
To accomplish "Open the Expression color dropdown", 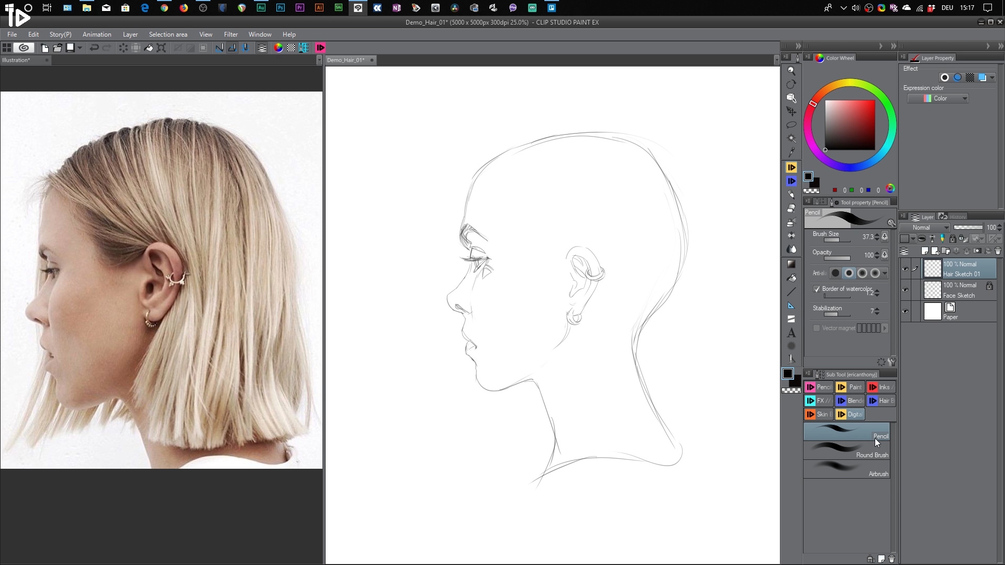I will (x=938, y=99).
